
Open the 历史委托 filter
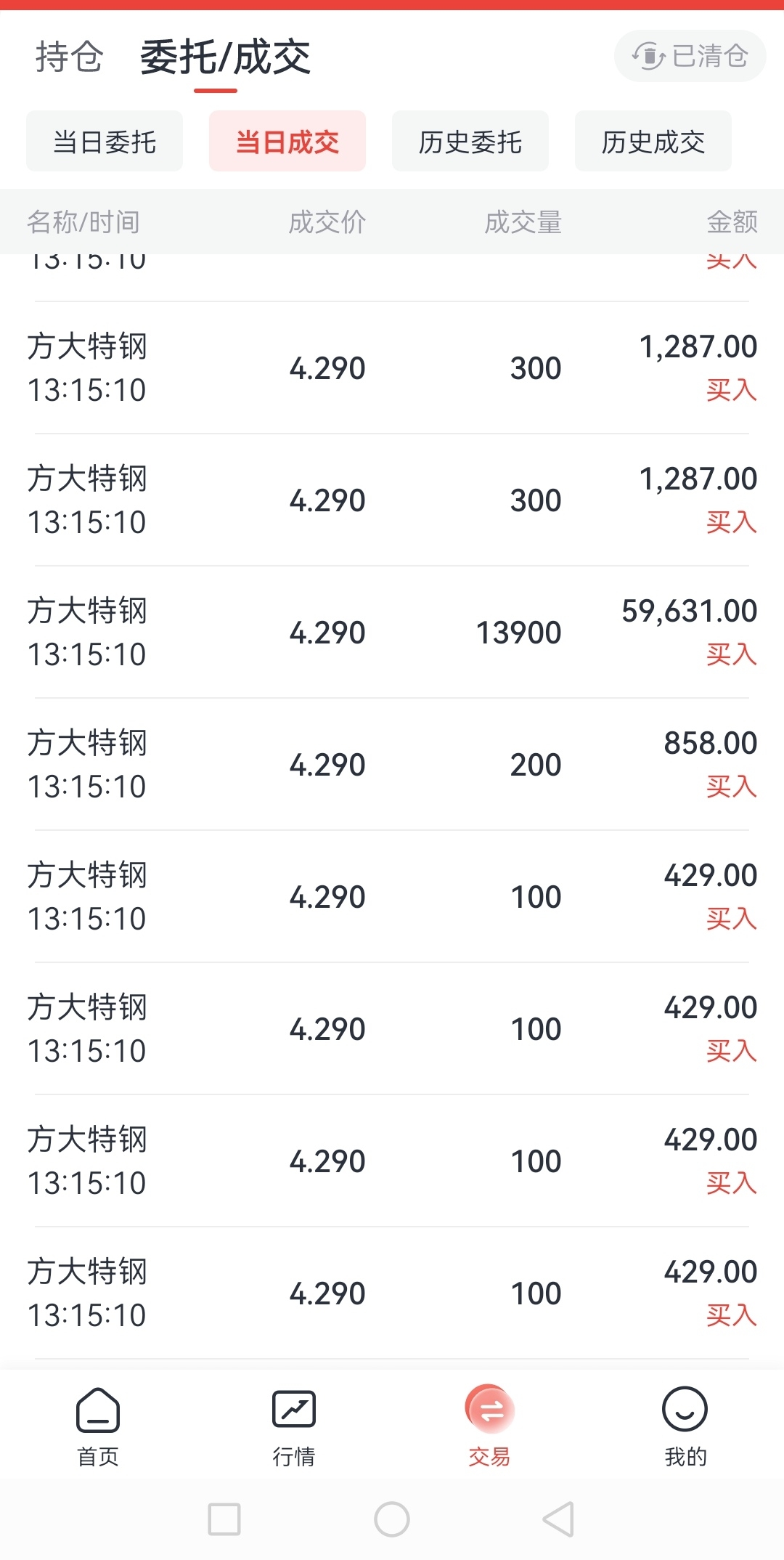click(470, 141)
